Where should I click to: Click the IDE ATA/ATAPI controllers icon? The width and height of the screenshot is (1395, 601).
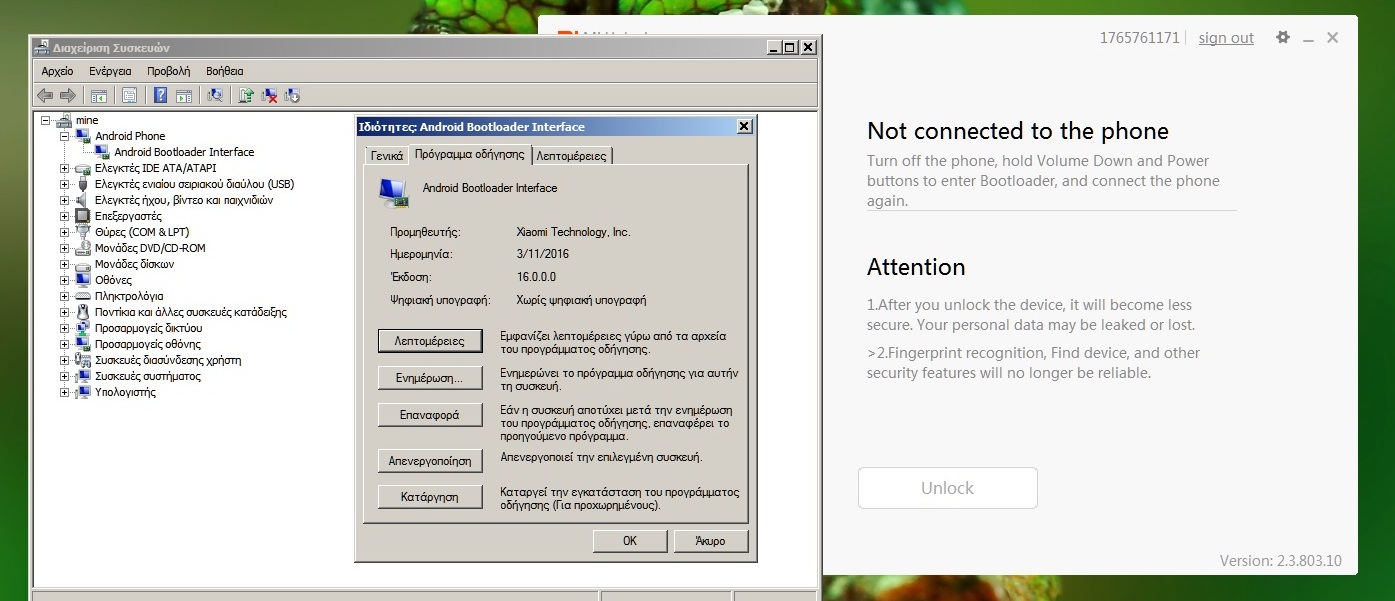click(x=83, y=168)
